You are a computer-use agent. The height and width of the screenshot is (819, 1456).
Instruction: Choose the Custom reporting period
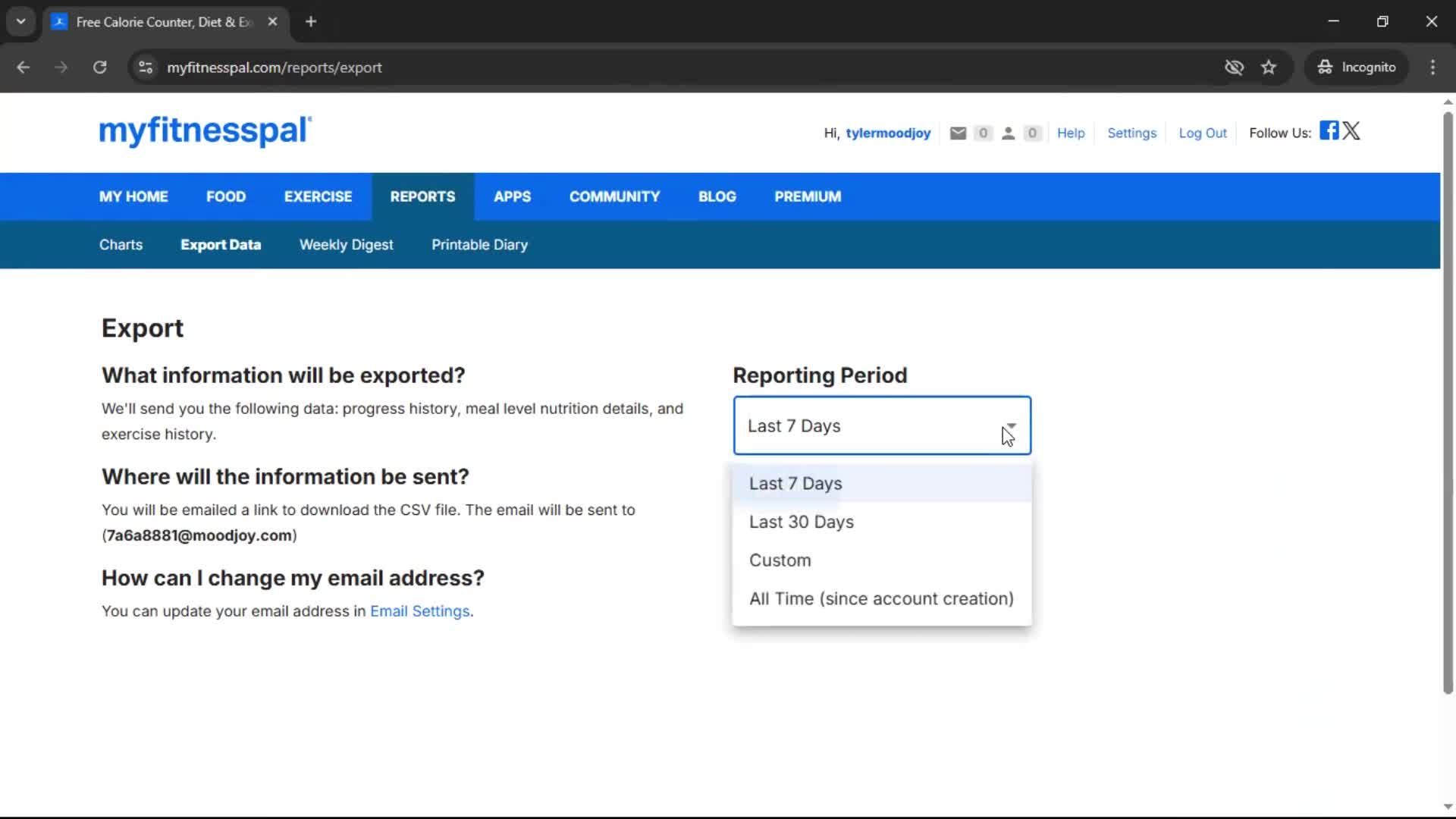coord(882,560)
